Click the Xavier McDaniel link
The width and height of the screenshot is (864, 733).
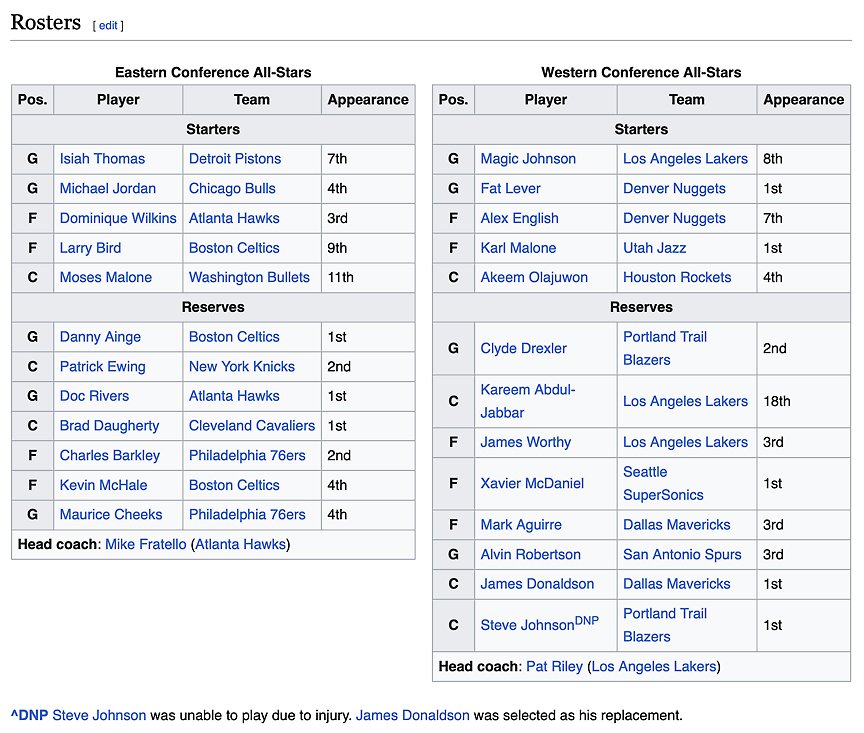(532, 483)
